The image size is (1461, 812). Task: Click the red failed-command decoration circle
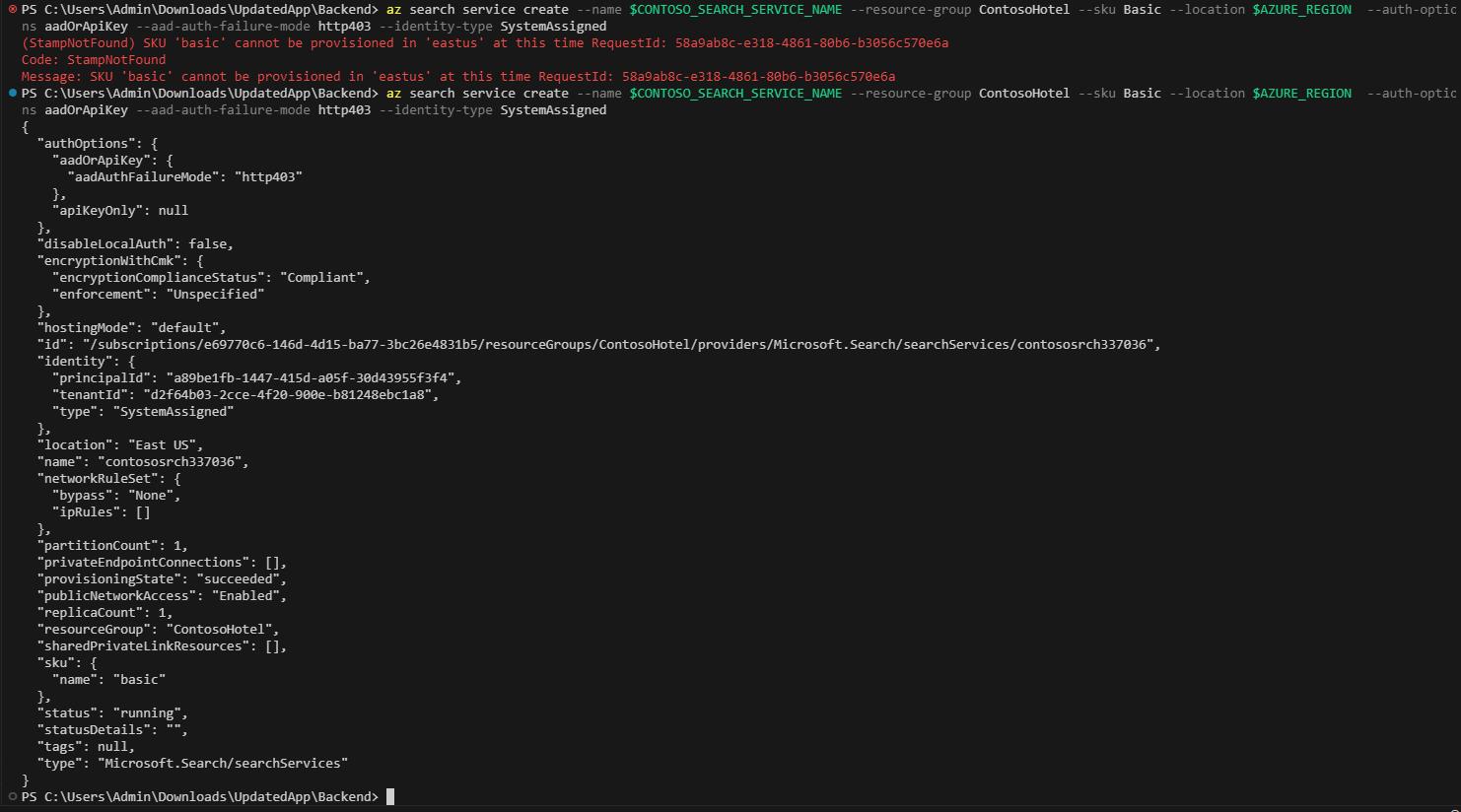[12, 10]
